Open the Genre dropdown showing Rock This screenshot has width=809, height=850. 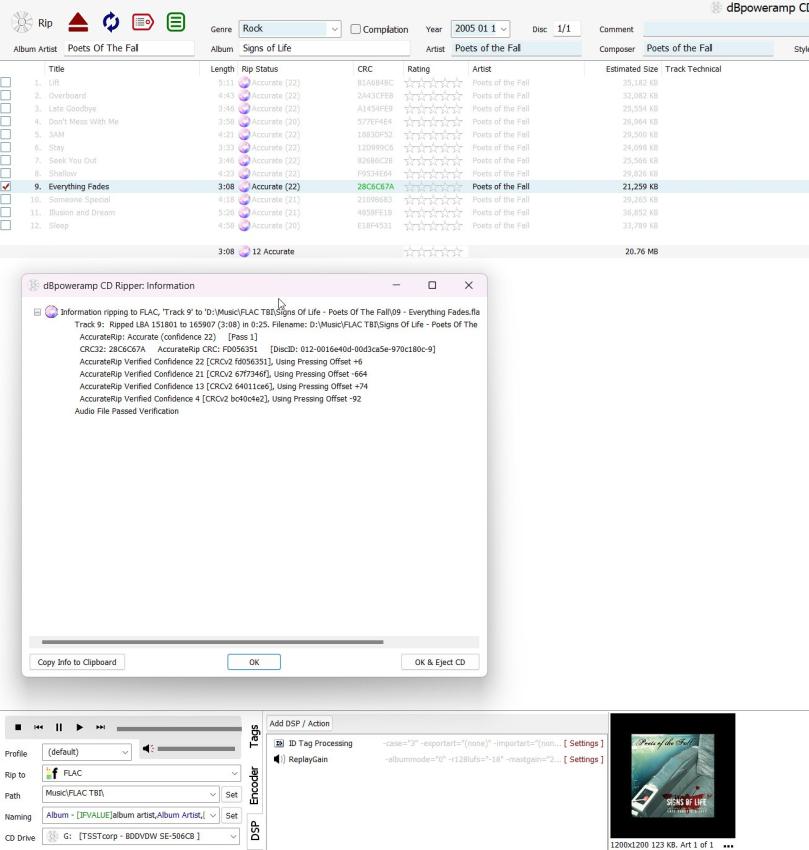pos(334,29)
